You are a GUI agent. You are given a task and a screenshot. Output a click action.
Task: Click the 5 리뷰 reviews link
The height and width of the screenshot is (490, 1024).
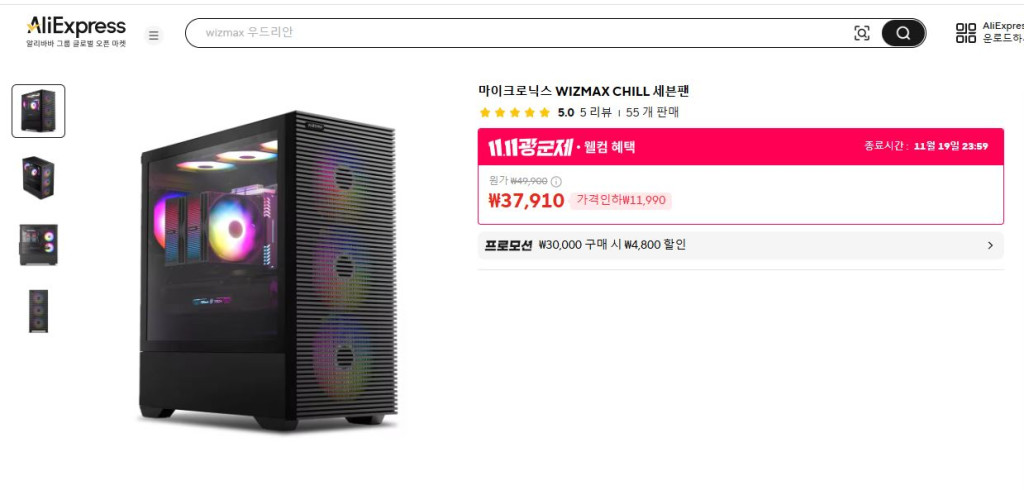coord(596,112)
